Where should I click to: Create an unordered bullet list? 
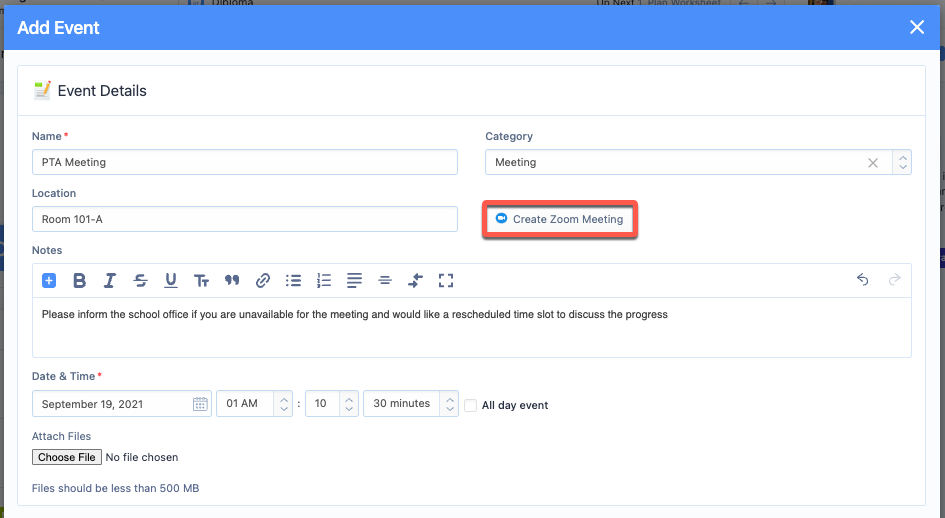pos(293,281)
